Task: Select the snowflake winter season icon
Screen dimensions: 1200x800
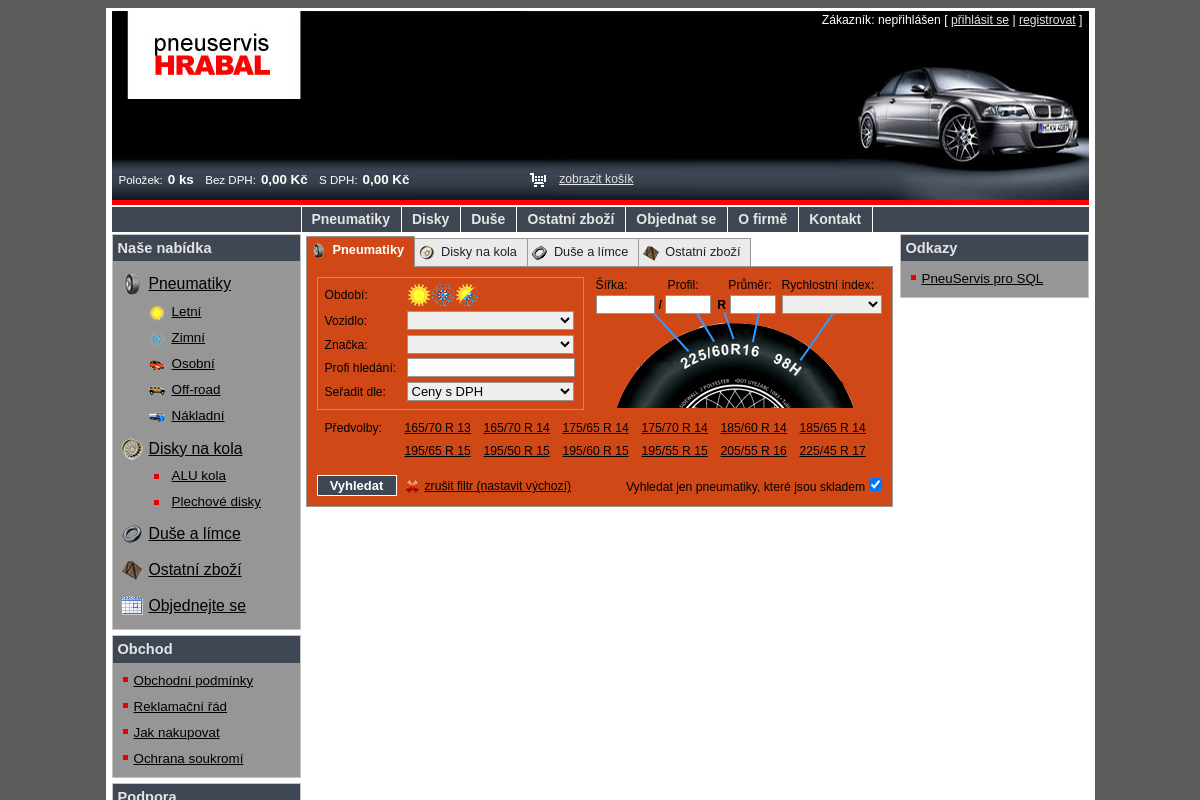Action: tap(443, 295)
